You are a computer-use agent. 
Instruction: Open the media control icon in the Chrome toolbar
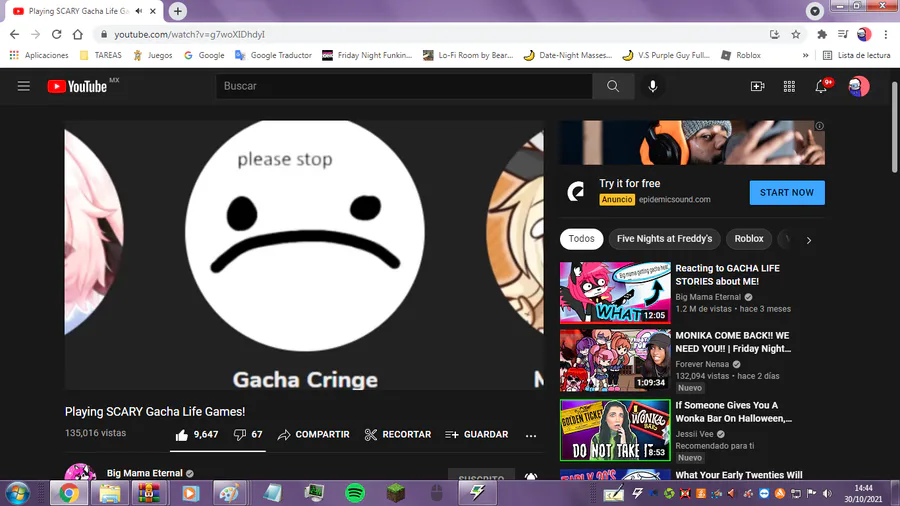(843, 34)
